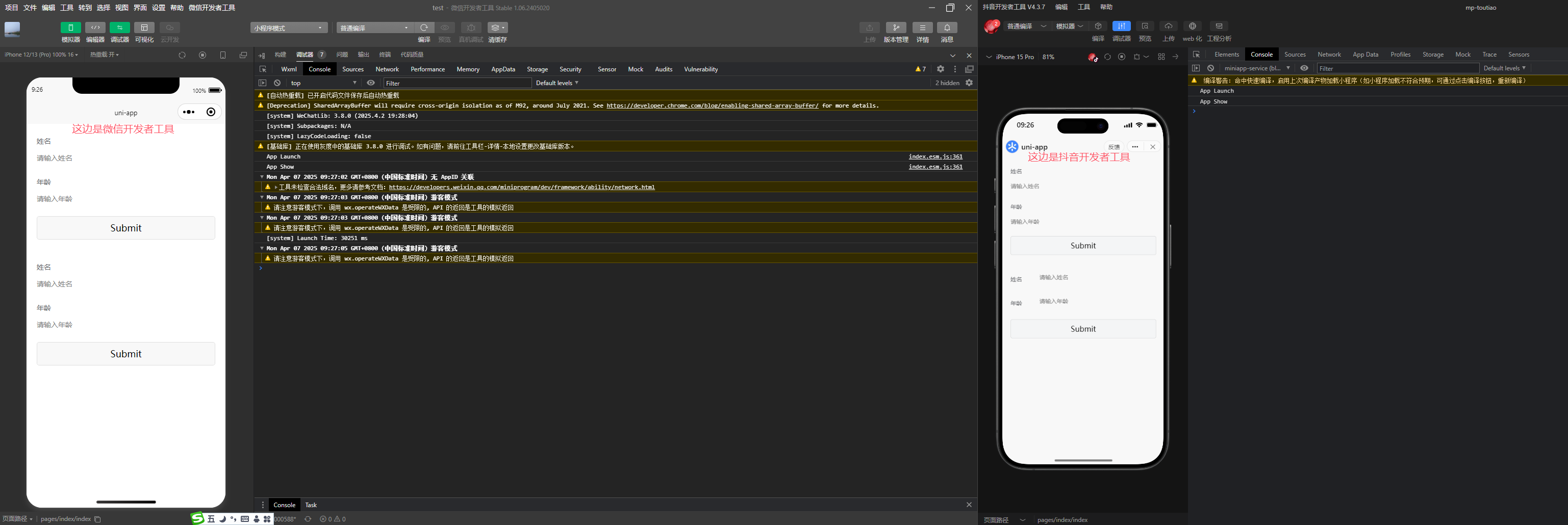1568x525 pixels.
Task: Focus WeChat console Filter field
Action: 457,84
